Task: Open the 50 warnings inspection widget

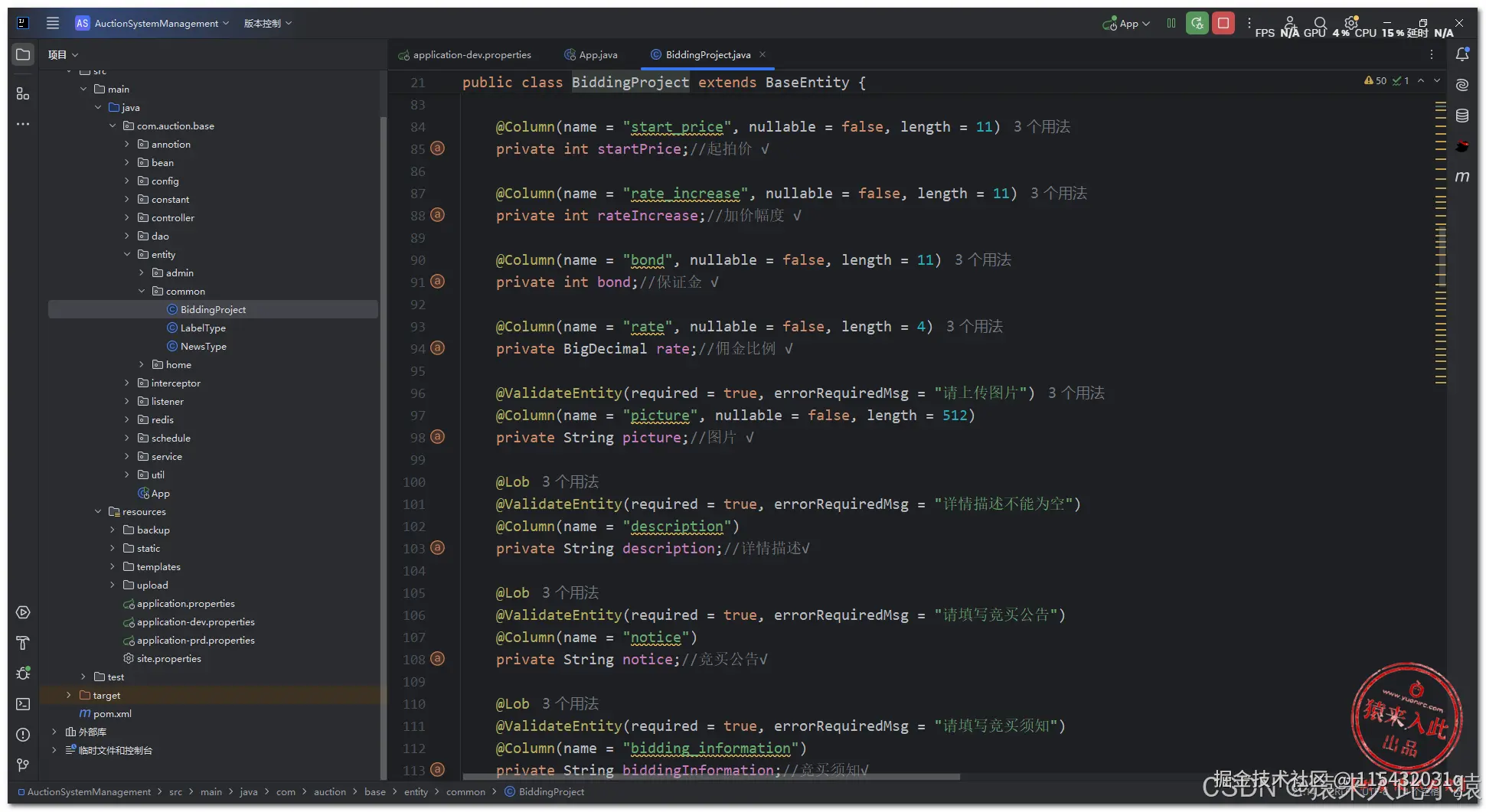Action: 1376,80
